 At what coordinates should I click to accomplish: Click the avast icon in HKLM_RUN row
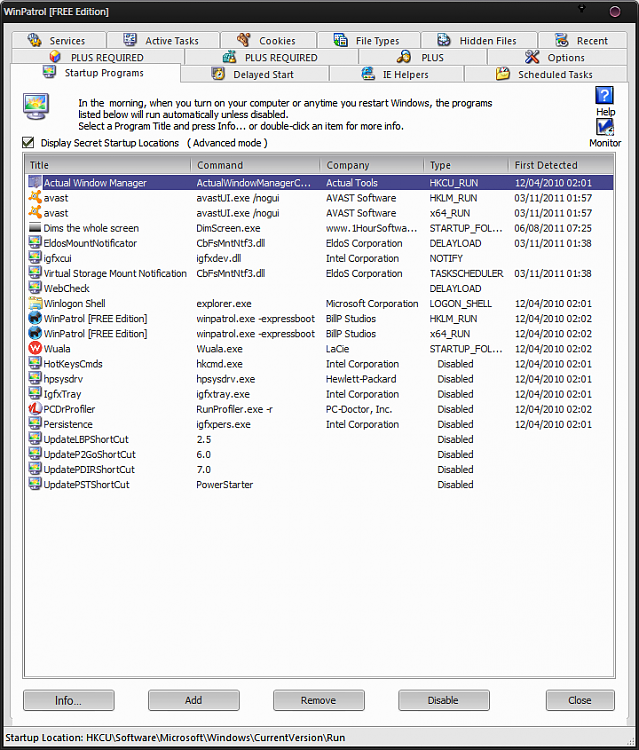click(35, 198)
